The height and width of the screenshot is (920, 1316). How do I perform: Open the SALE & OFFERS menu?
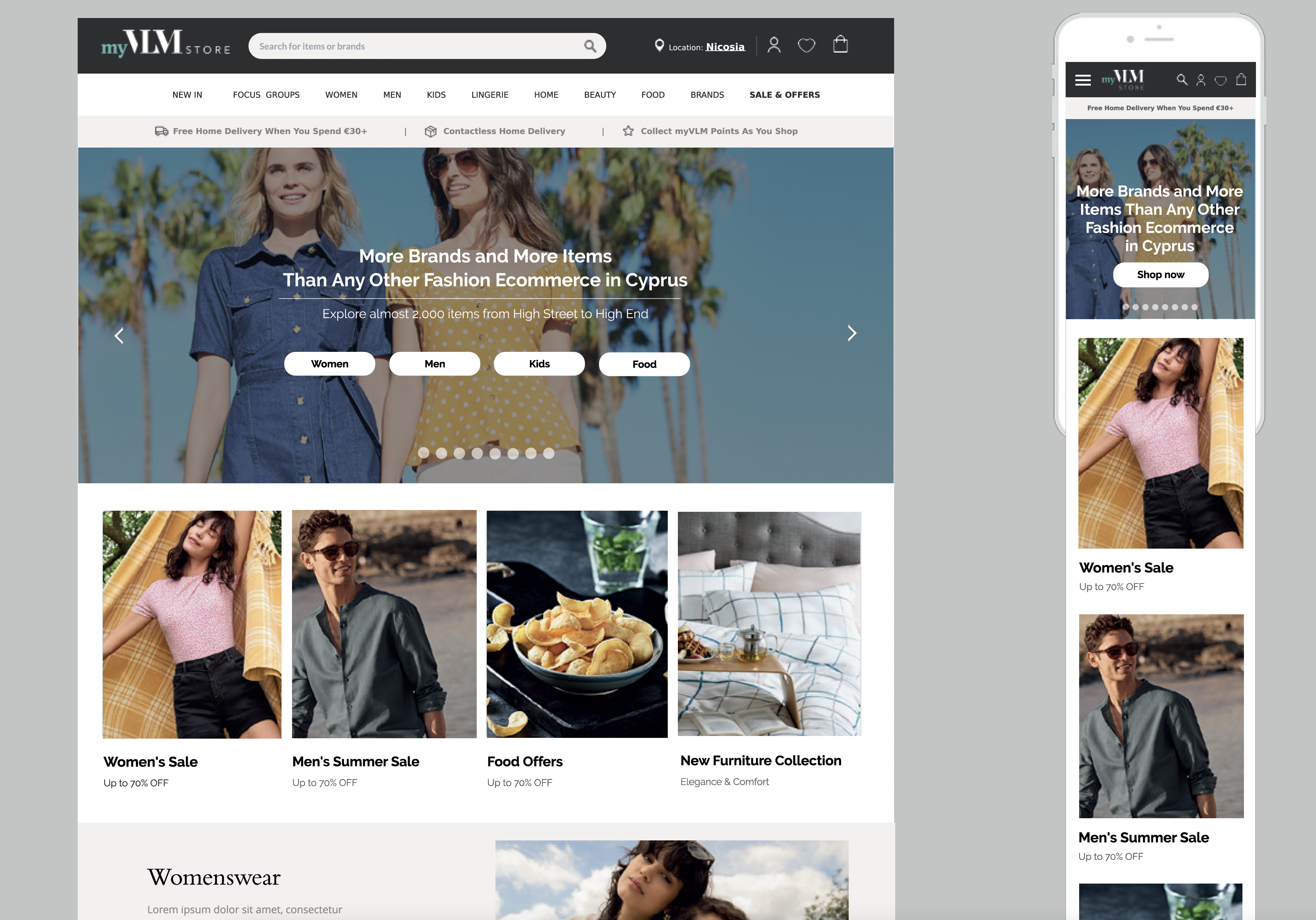784,95
